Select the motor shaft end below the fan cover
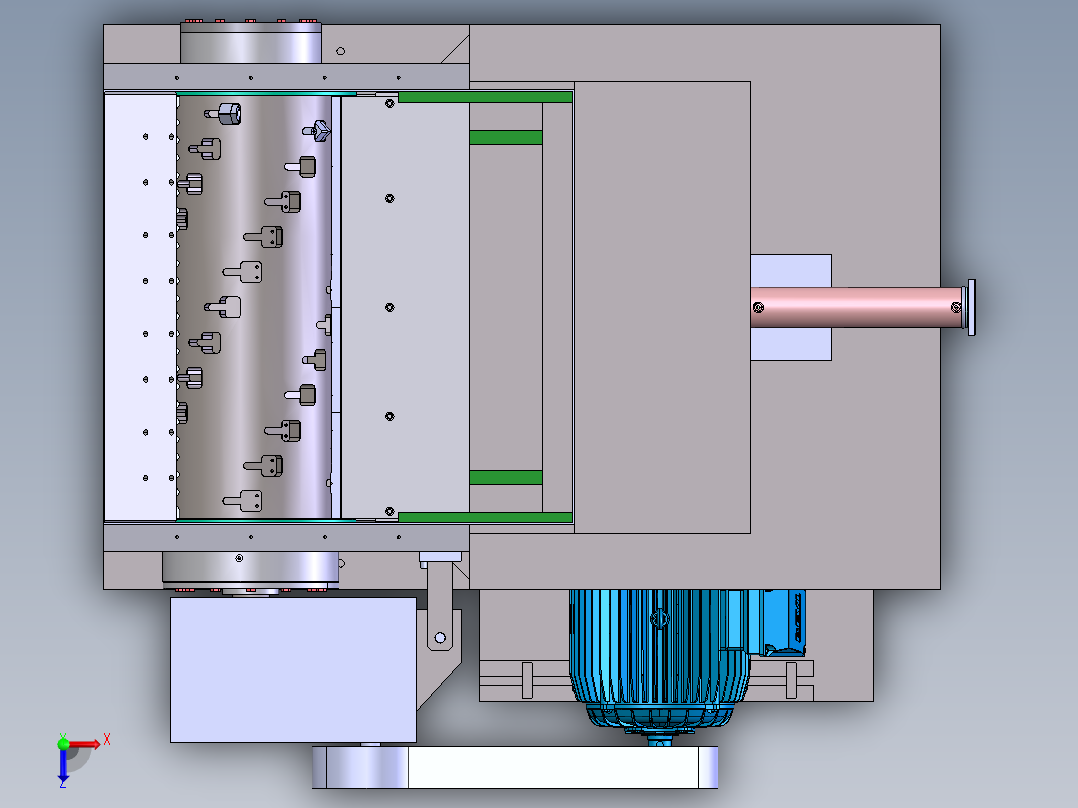This screenshot has height=808, width=1078. coord(660,741)
